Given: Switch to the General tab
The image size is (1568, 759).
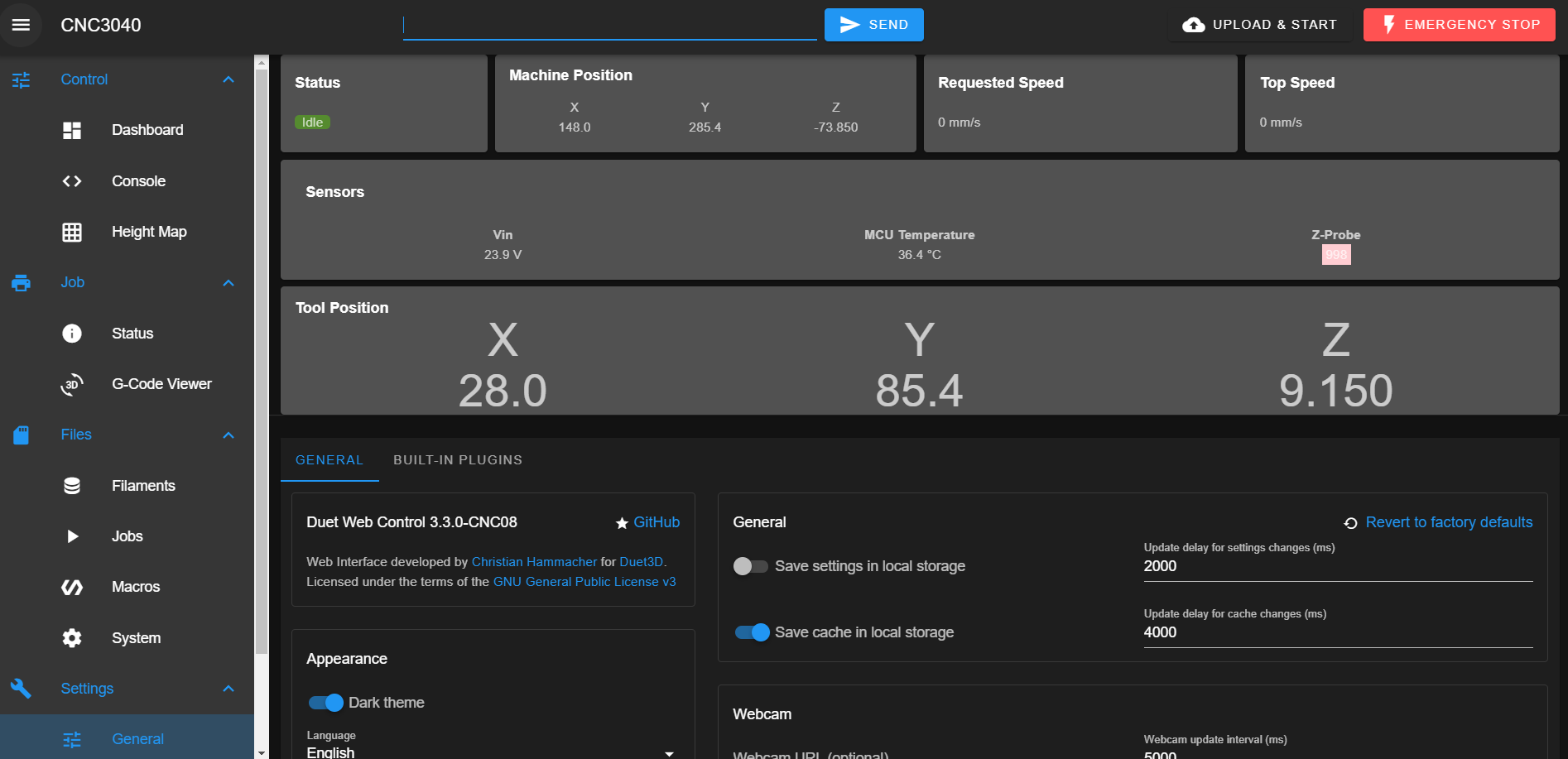Looking at the screenshot, I should pos(329,460).
